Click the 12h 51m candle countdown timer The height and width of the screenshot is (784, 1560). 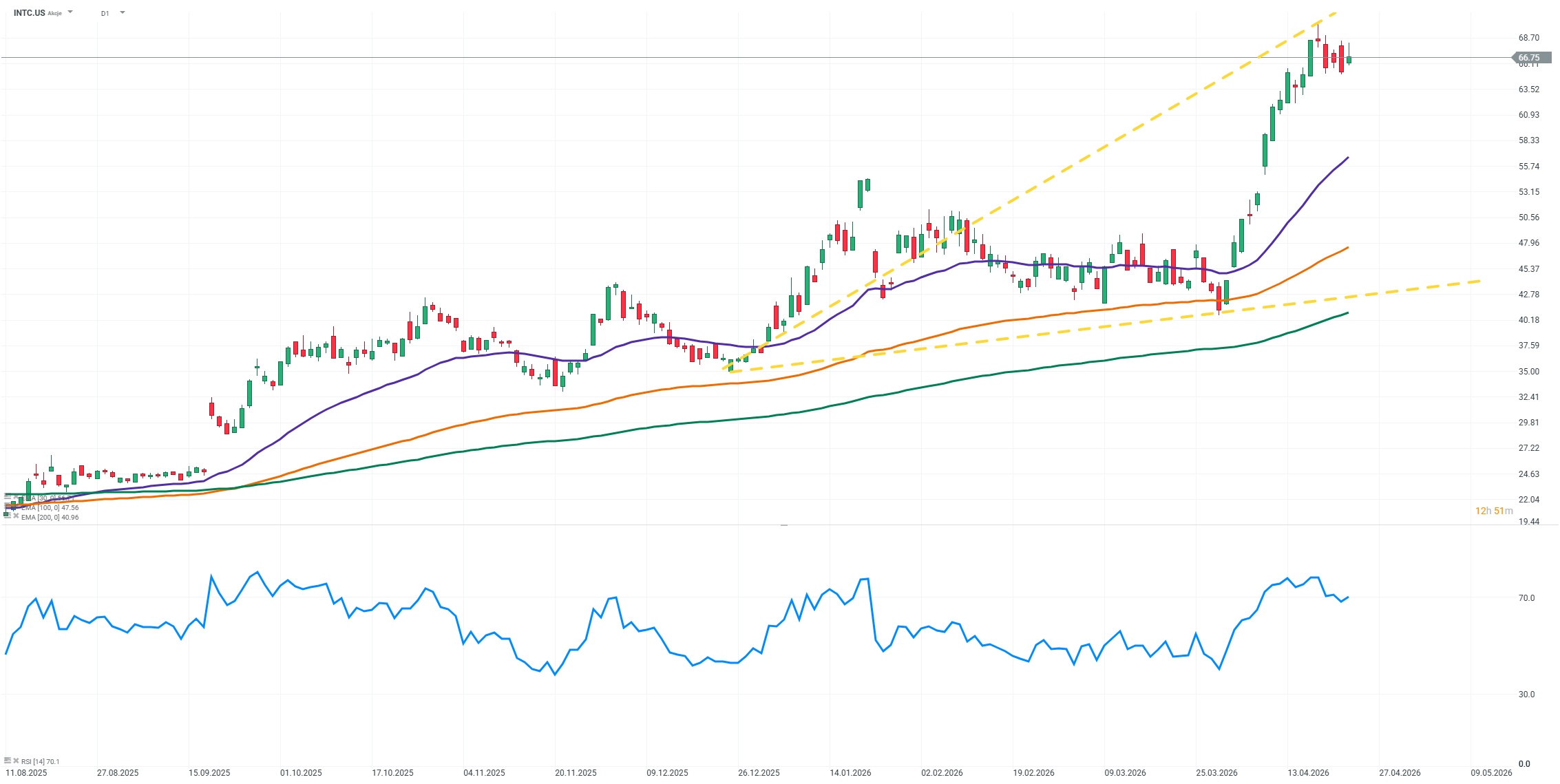(x=1493, y=511)
